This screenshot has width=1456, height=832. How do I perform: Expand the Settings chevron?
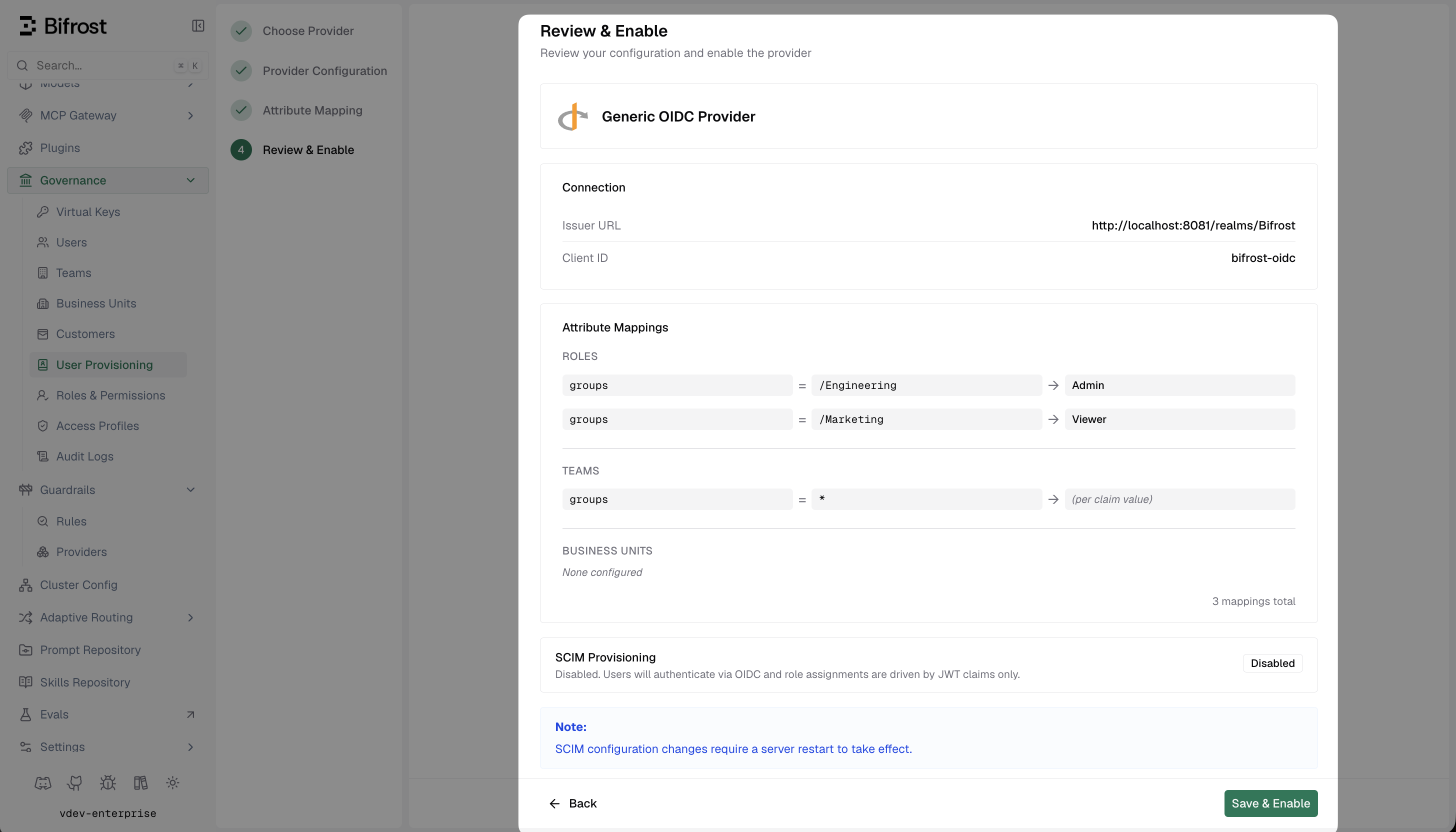click(191, 747)
